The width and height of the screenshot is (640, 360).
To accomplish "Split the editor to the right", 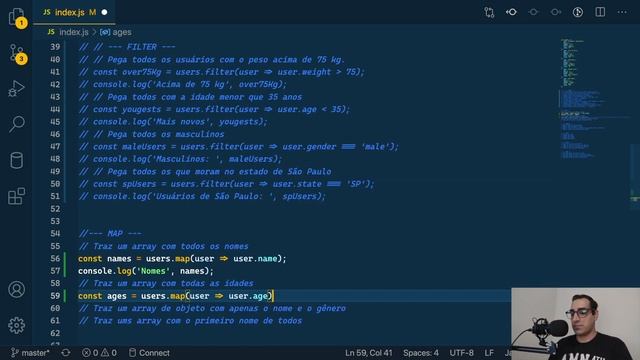I will coord(600,12).
